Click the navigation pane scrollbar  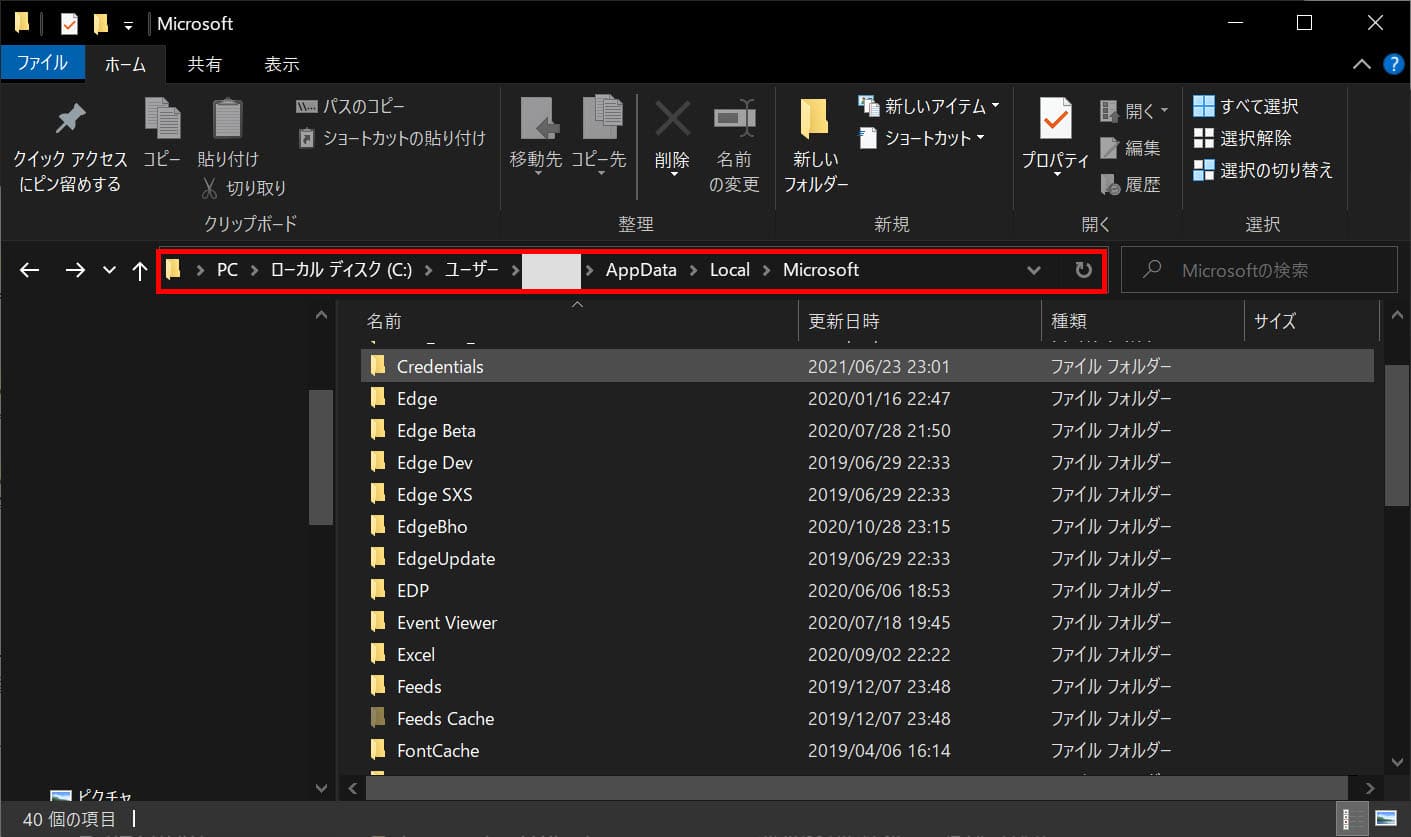click(x=321, y=455)
